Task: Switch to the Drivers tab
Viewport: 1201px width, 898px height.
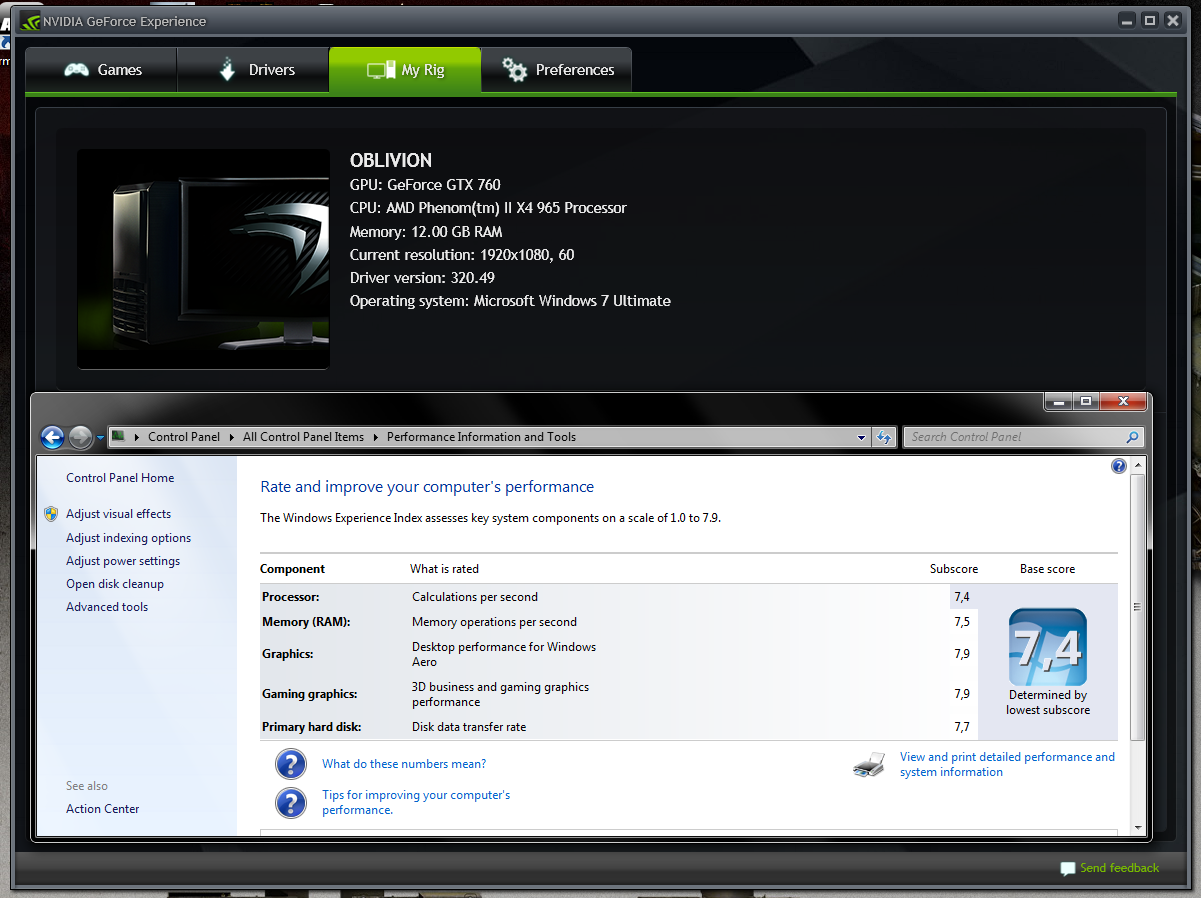Action: tap(253, 70)
